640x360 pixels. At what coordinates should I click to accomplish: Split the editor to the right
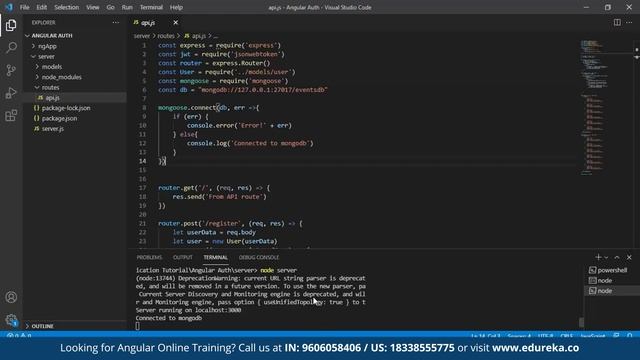(617, 22)
